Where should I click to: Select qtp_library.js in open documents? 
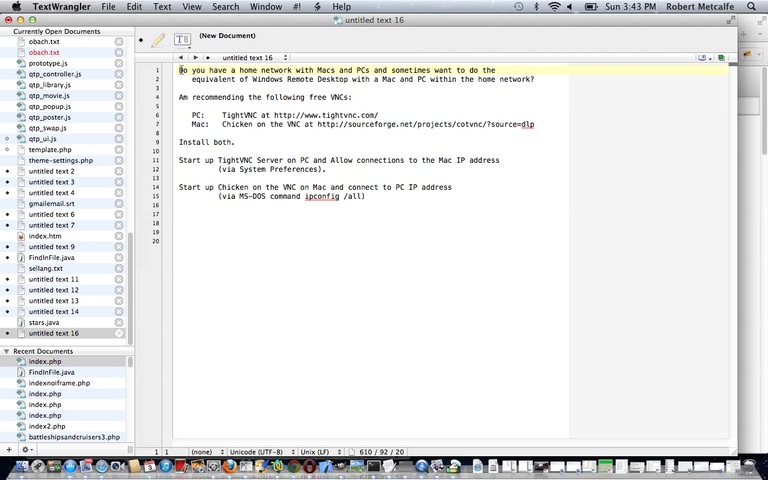pos(49,85)
